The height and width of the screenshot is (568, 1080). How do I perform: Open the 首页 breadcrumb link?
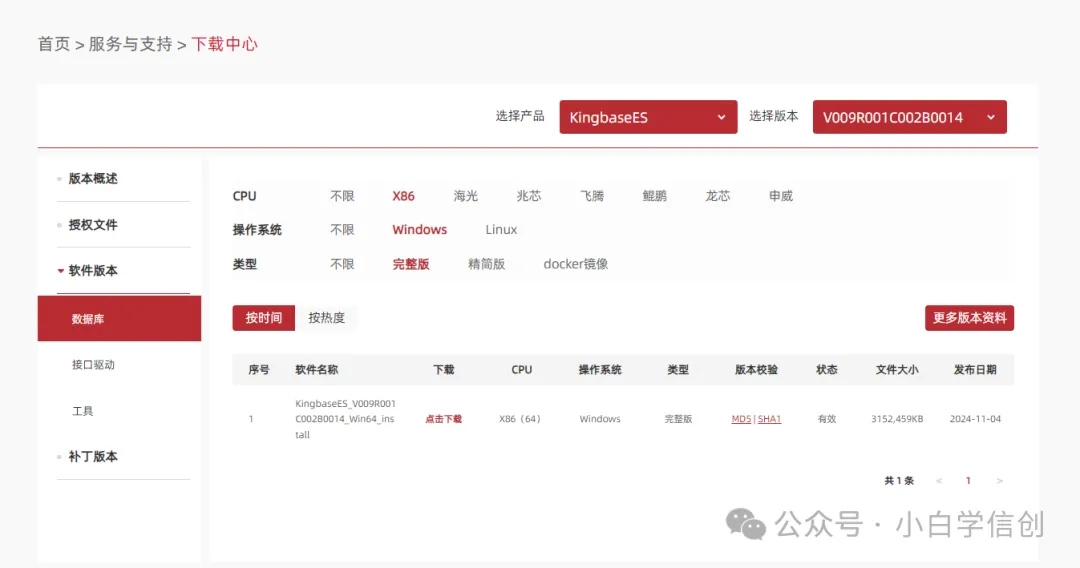[54, 44]
